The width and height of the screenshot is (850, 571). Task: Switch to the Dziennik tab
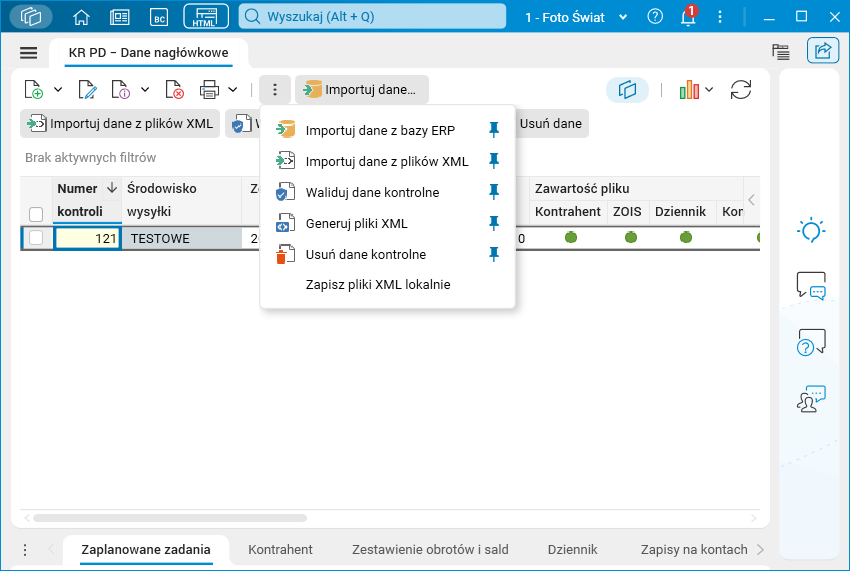(572, 550)
